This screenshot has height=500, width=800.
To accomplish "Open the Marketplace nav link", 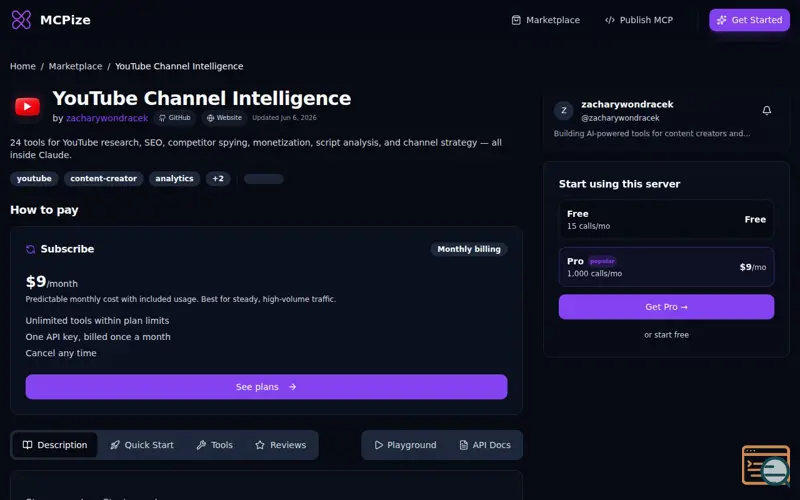I will point(545,20).
